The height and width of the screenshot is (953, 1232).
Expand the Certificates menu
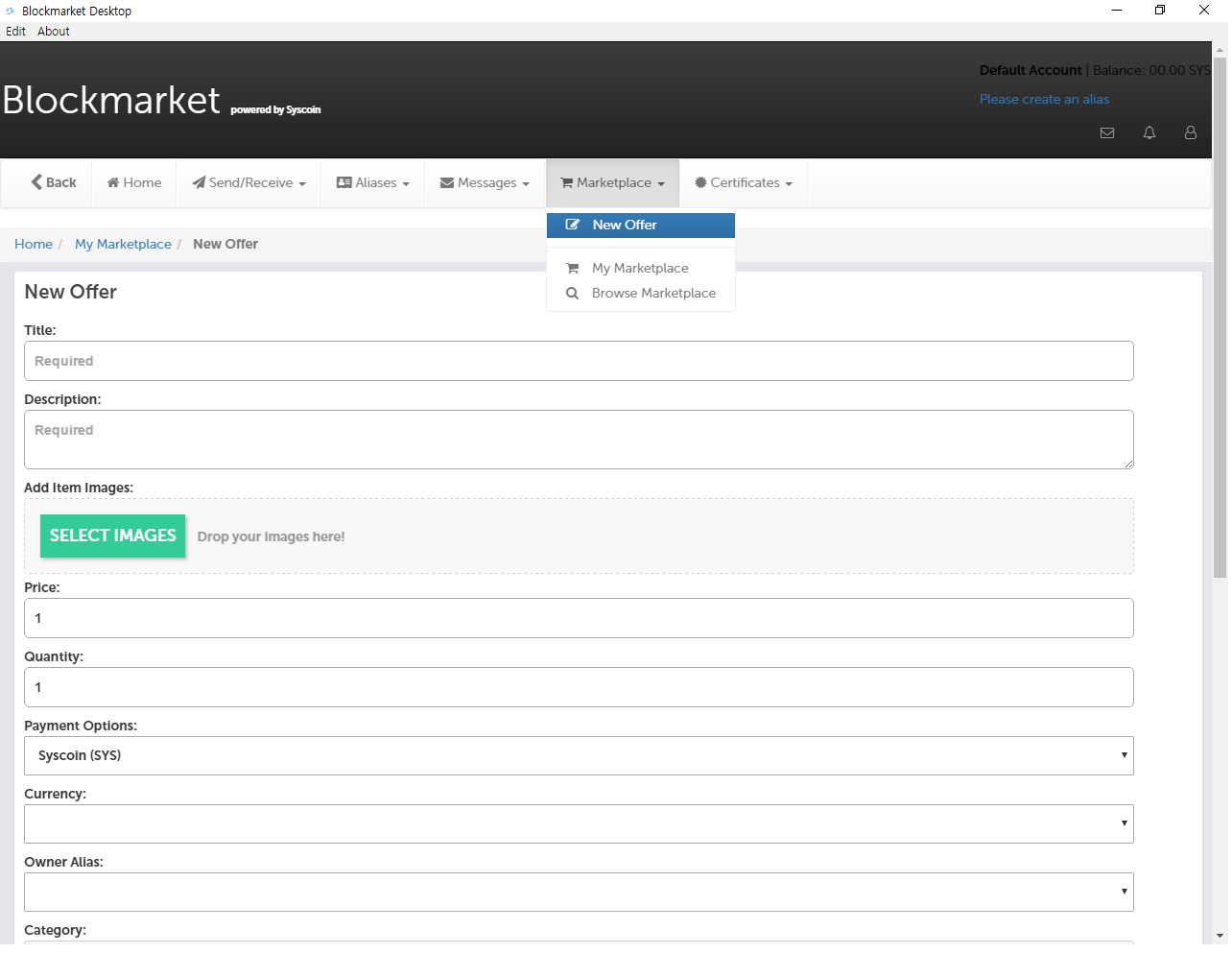(744, 182)
